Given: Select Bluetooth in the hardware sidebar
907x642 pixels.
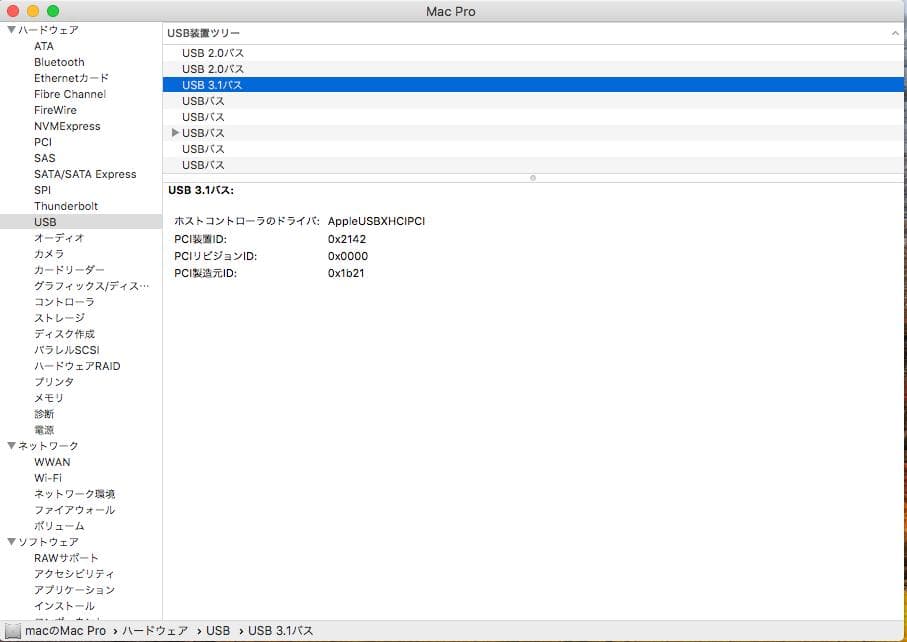Looking at the screenshot, I should [x=59, y=62].
